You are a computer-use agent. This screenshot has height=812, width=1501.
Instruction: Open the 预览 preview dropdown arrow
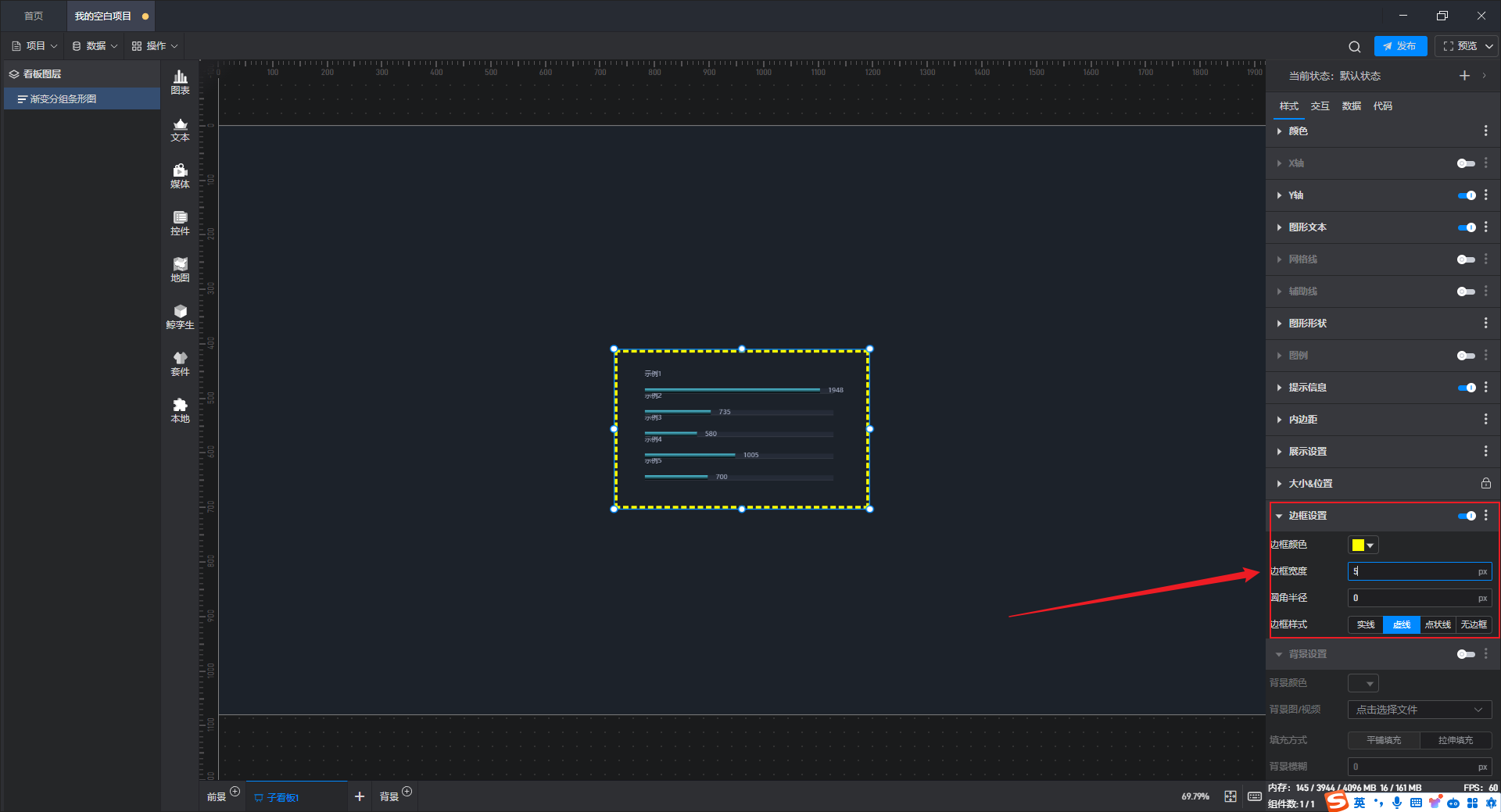click(1489, 46)
